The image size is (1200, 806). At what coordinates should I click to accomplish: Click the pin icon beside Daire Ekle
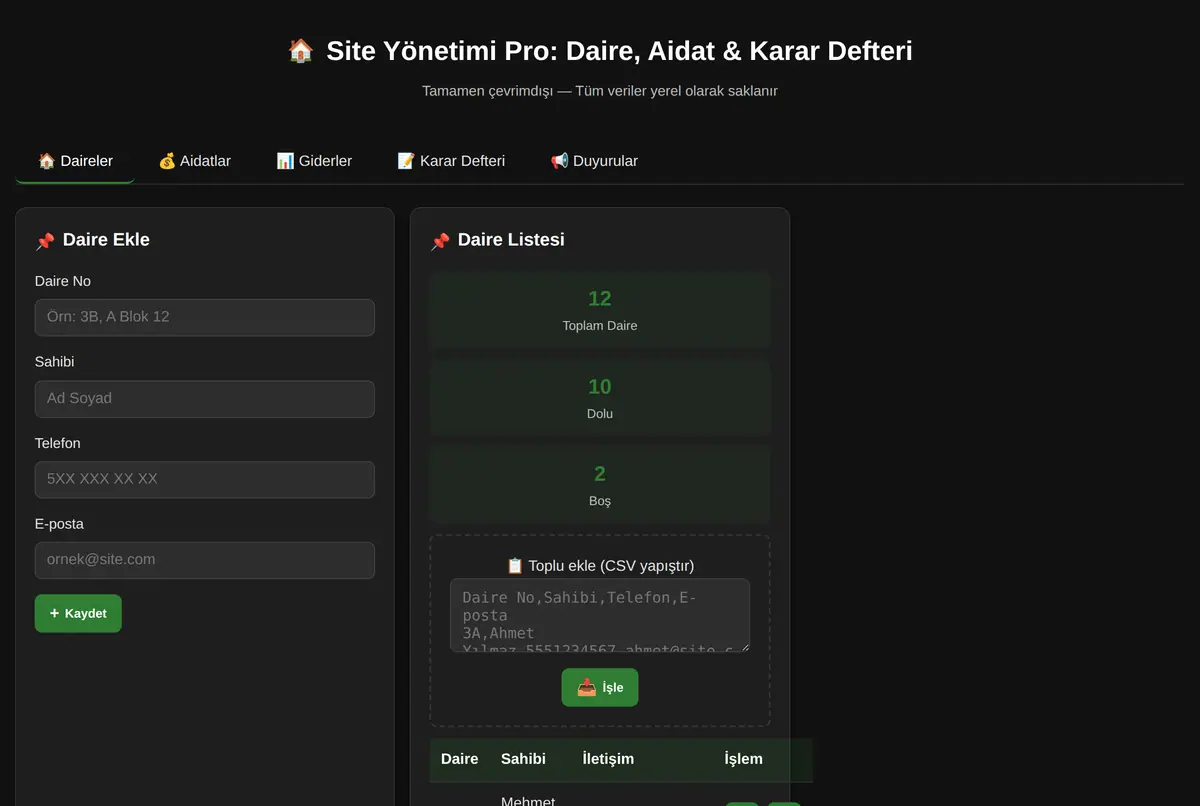click(45, 241)
